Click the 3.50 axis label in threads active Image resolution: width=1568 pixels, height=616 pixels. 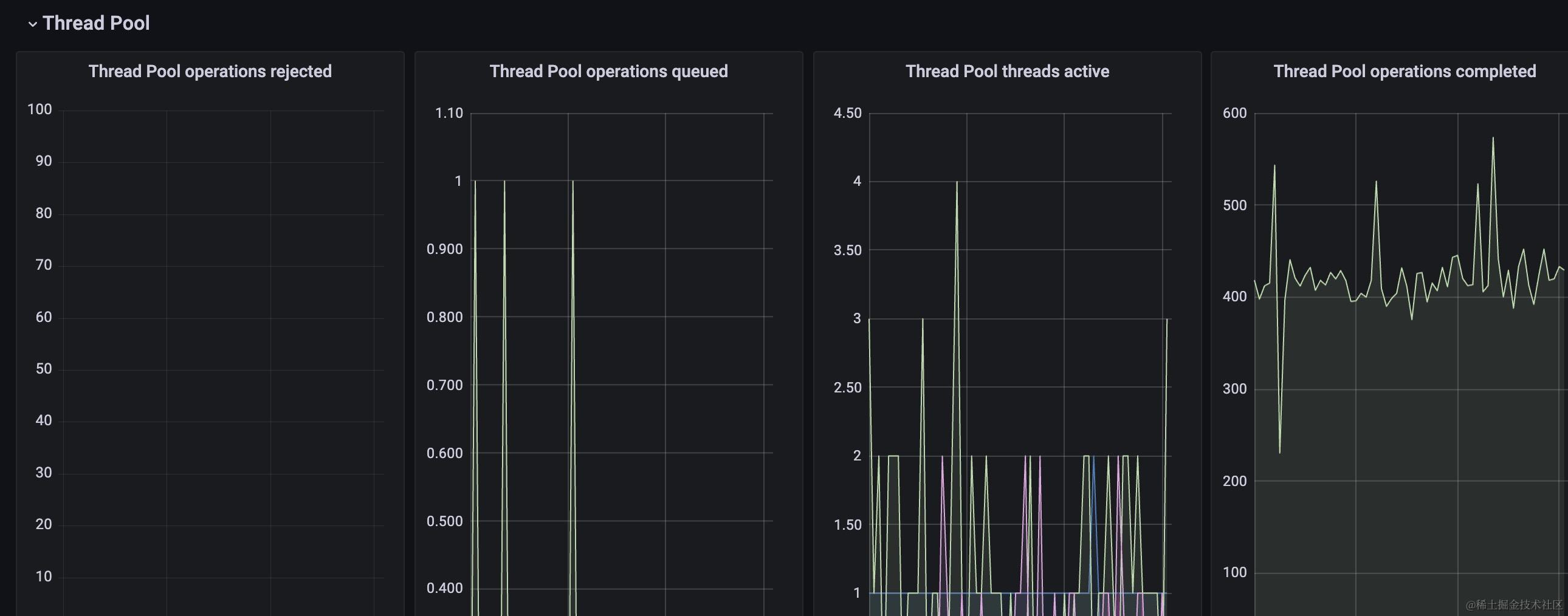pos(848,250)
